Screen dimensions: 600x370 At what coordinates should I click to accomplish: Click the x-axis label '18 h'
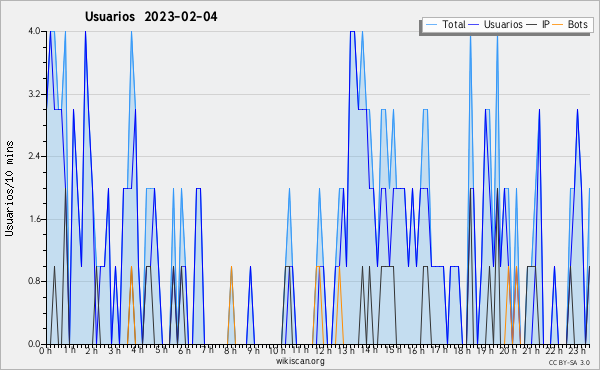click(x=462, y=350)
